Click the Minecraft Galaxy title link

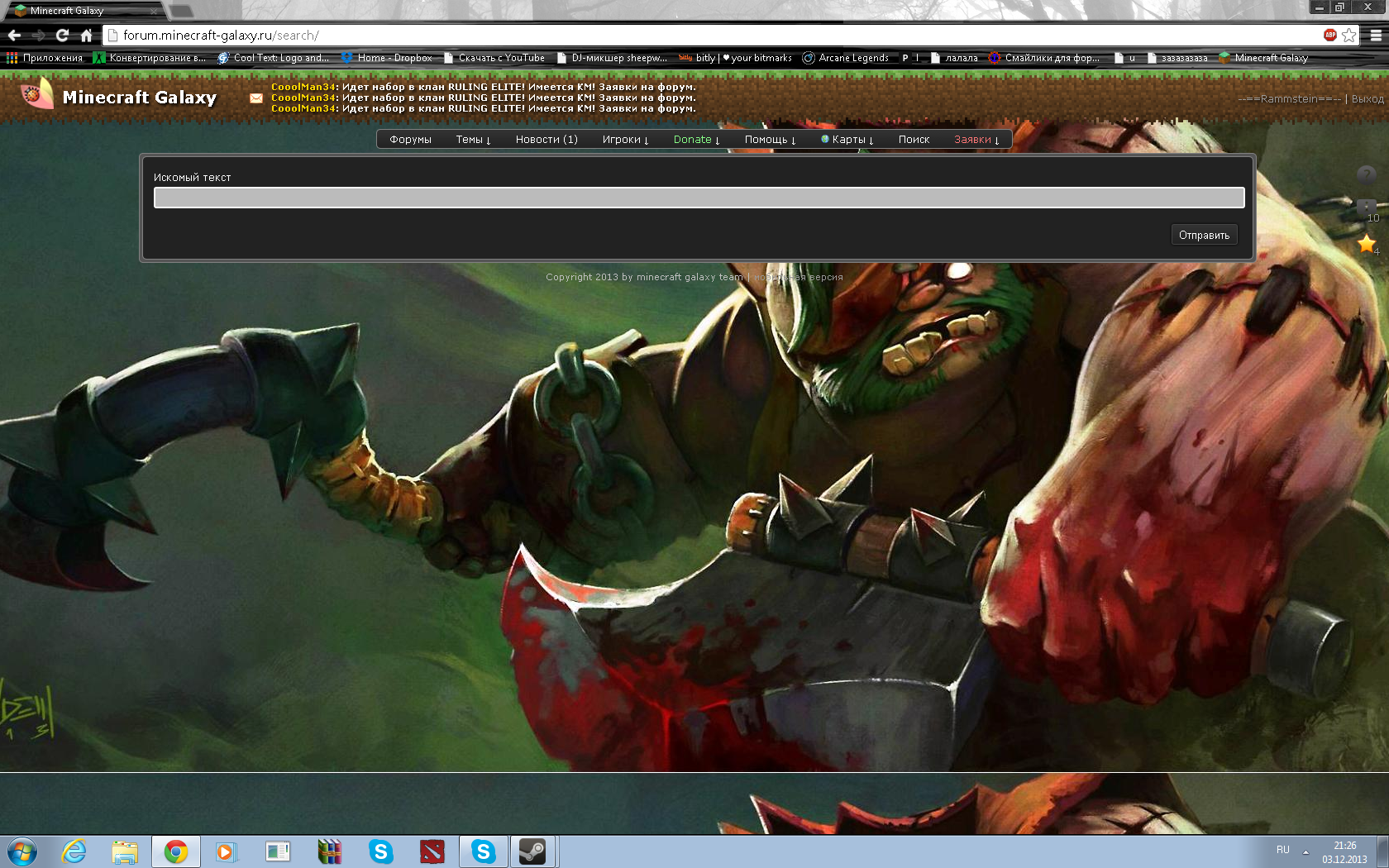pos(140,98)
